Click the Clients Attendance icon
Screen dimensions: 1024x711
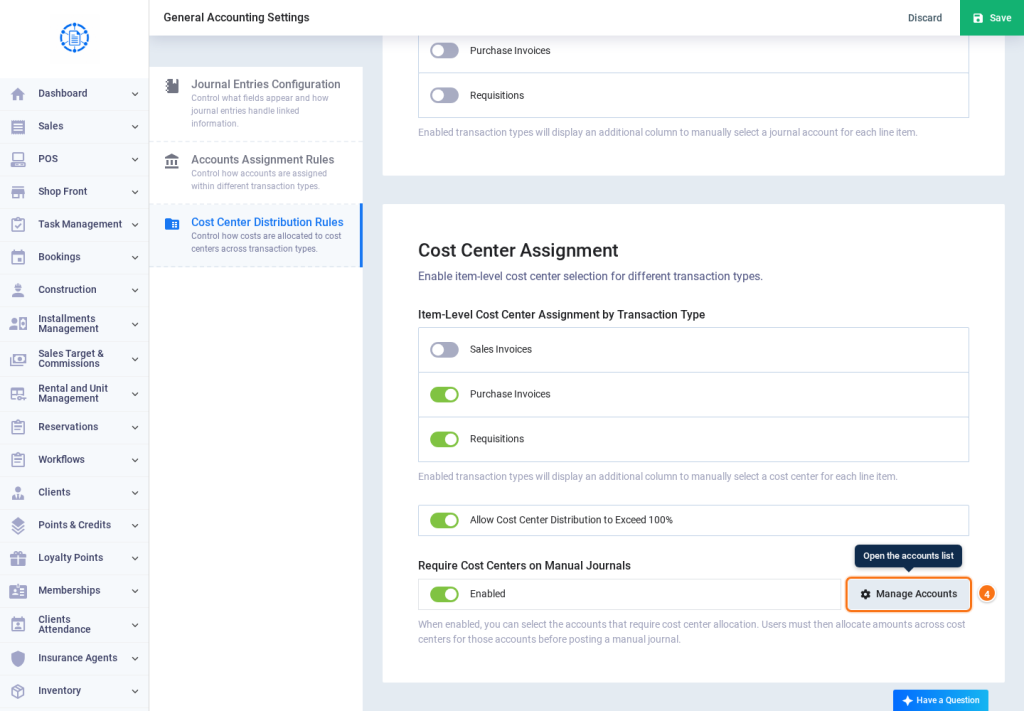click(x=18, y=625)
